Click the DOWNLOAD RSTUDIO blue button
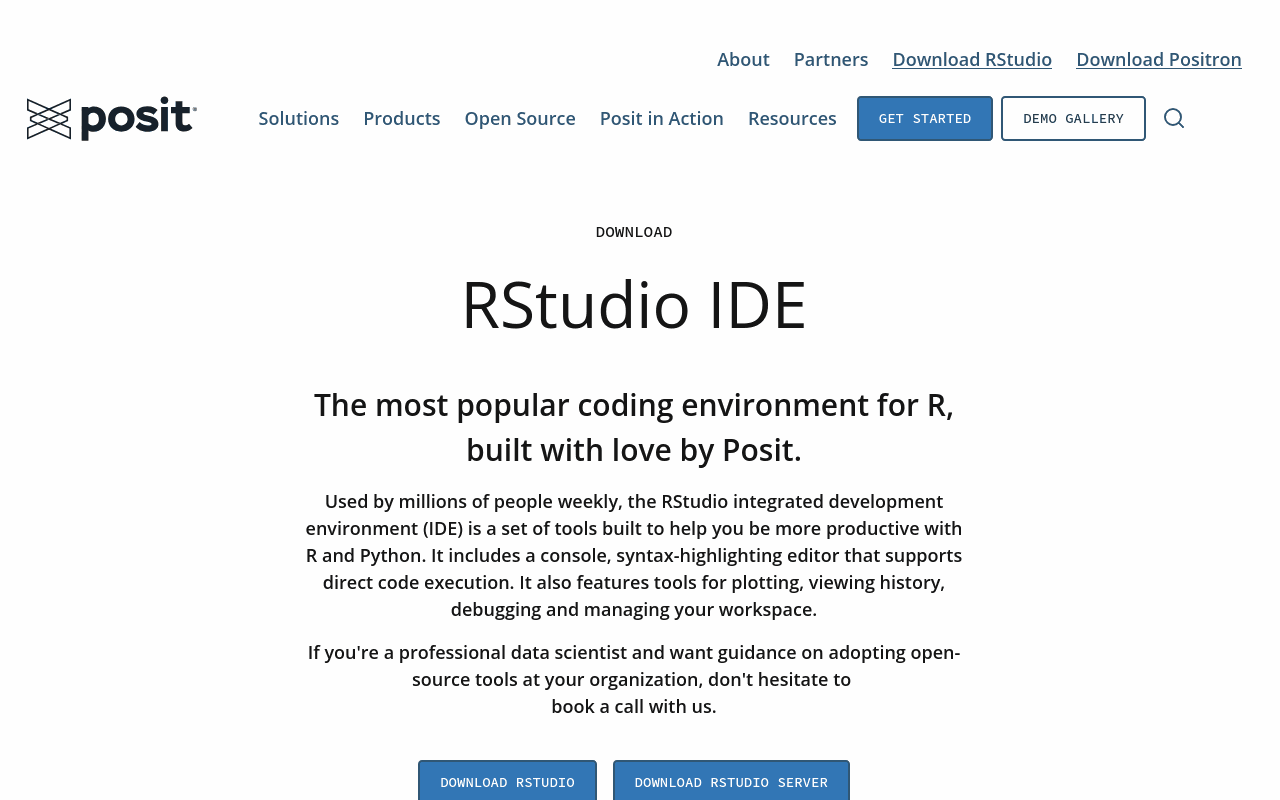 click(x=507, y=781)
